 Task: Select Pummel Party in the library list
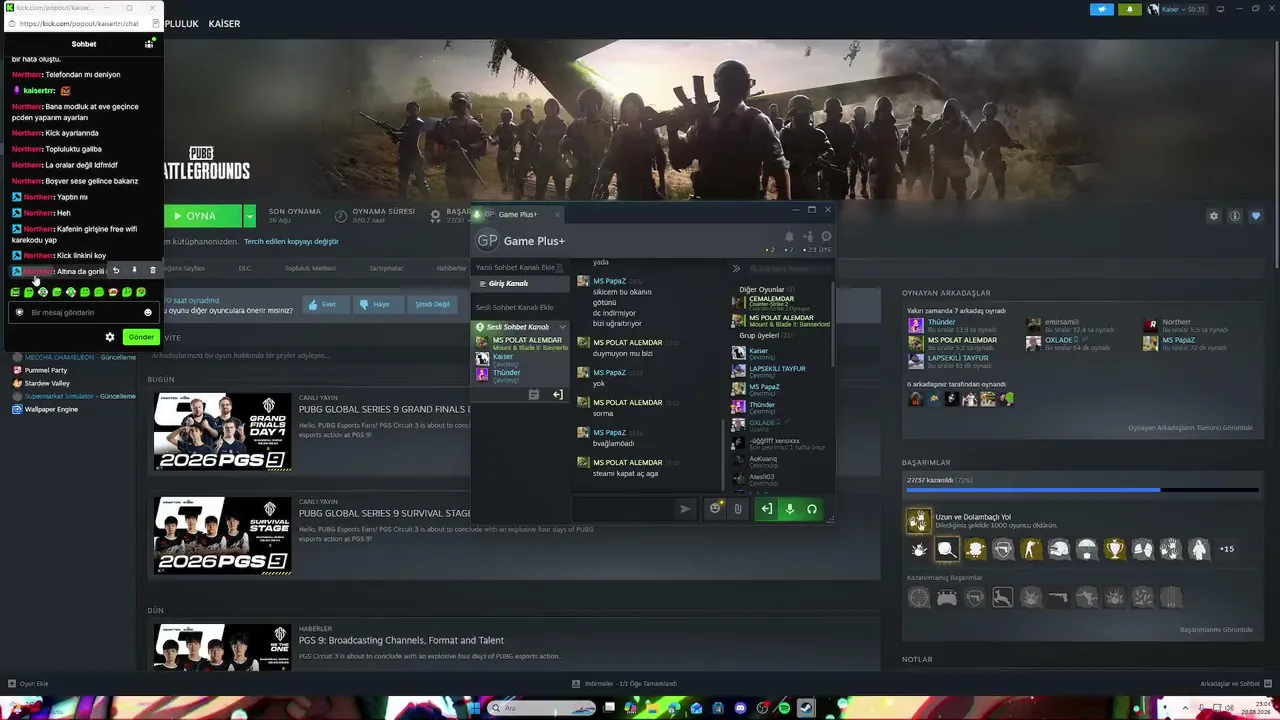tap(45, 370)
